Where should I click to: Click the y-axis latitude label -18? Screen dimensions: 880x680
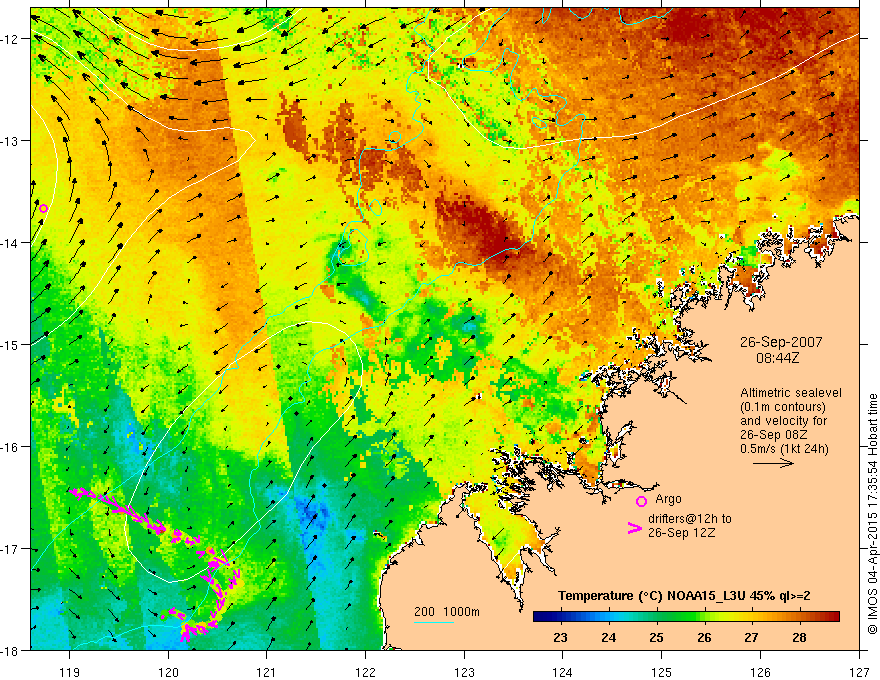tap(11, 650)
